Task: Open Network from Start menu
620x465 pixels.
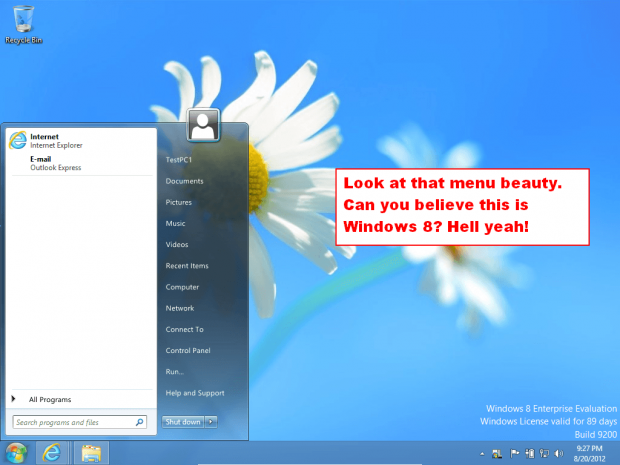Action: [180, 308]
